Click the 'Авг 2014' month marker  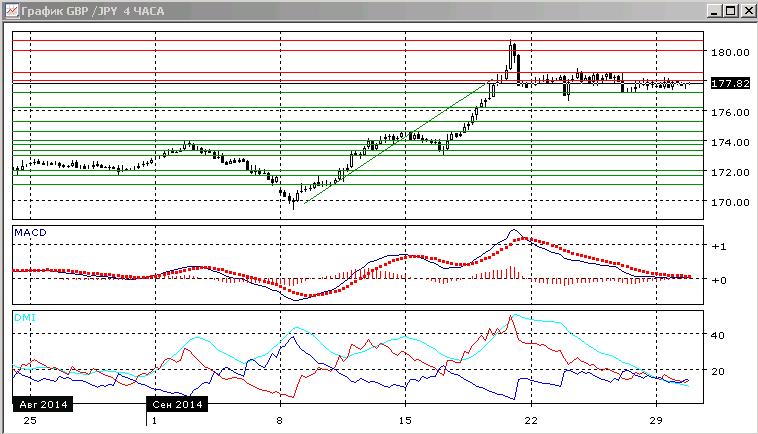coord(43,405)
